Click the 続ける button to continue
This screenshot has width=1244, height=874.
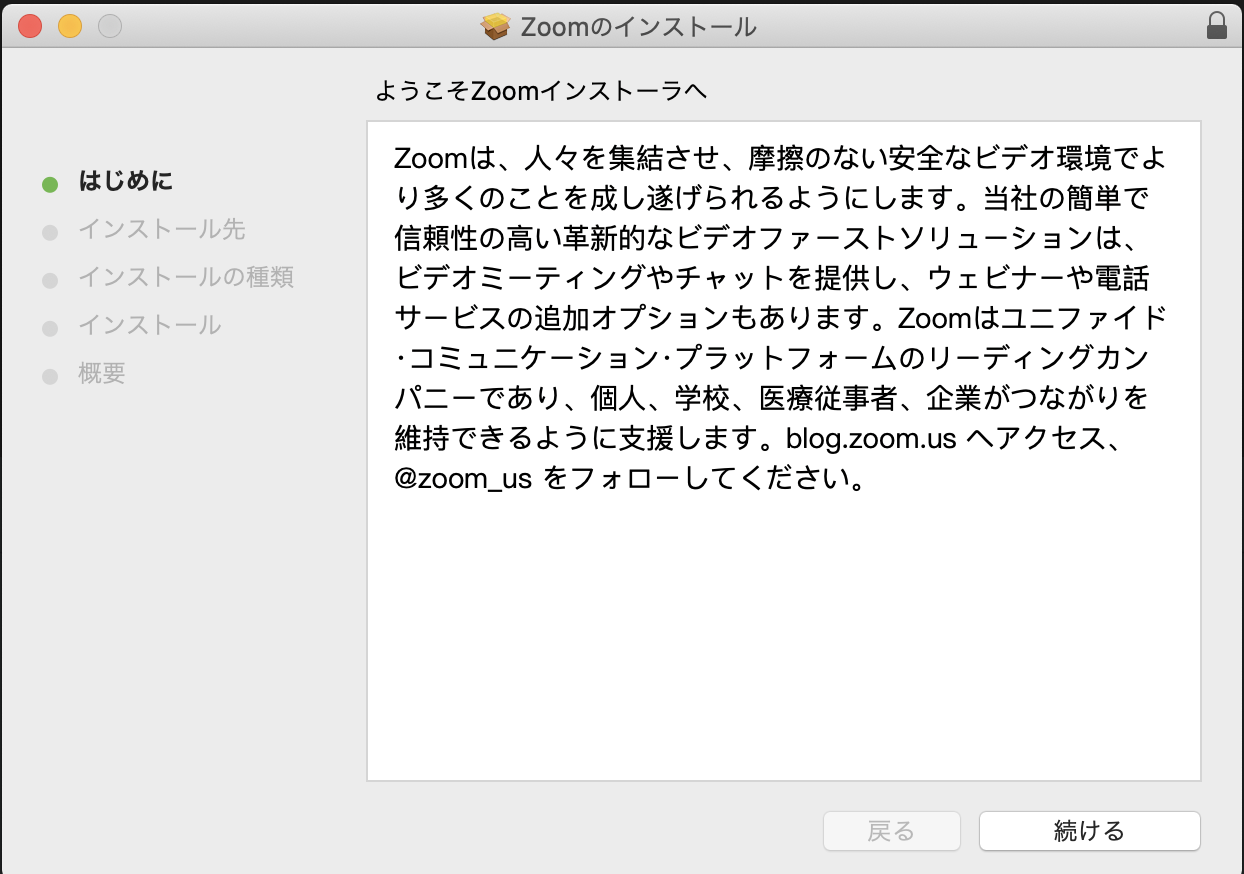coord(1089,830)
